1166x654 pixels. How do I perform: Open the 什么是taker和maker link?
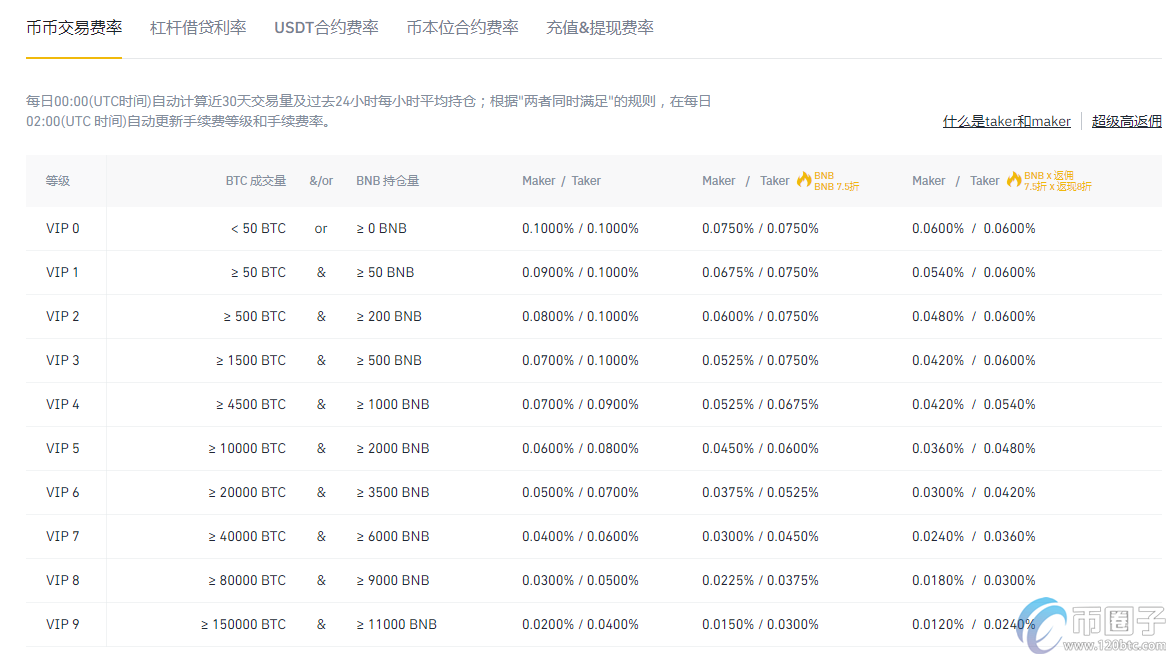(1006, 120)
